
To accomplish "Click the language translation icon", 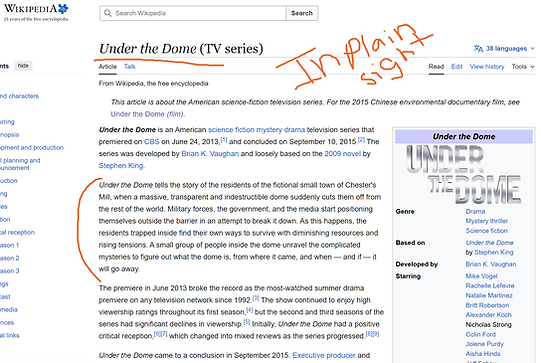I will [478, 49].
